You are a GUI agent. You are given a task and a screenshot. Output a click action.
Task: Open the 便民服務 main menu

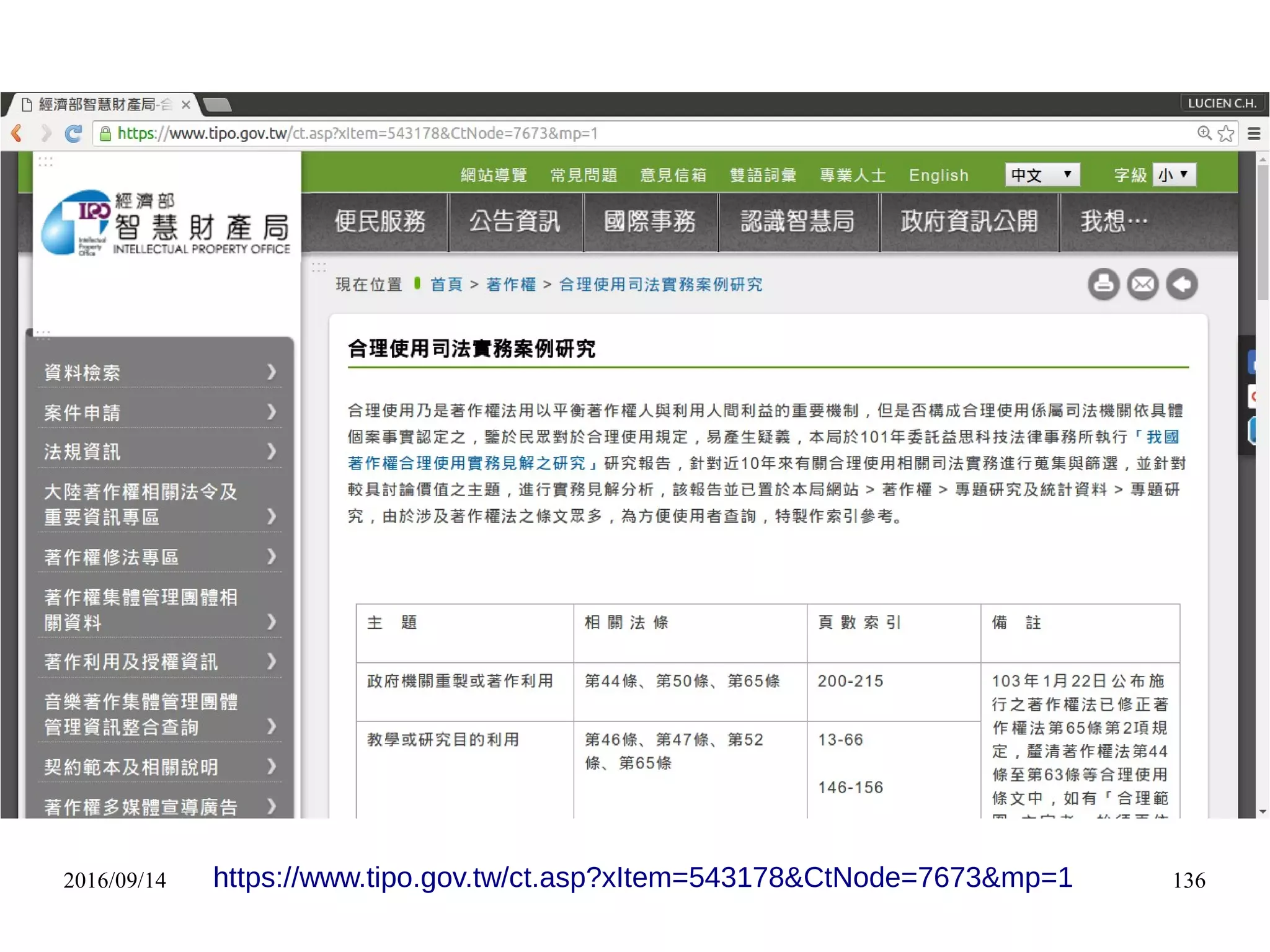pyautogui.click(x=380, y=221)
